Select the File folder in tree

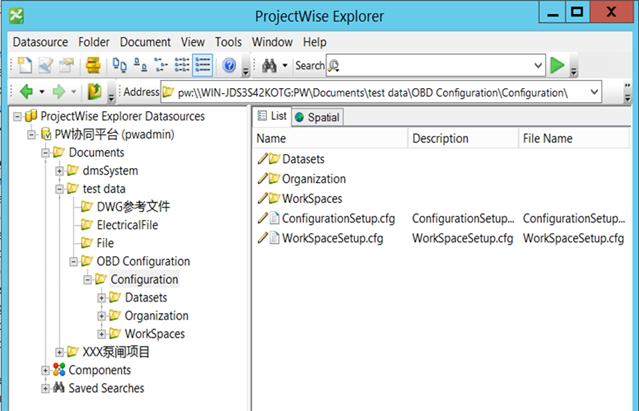coord(105,243)
